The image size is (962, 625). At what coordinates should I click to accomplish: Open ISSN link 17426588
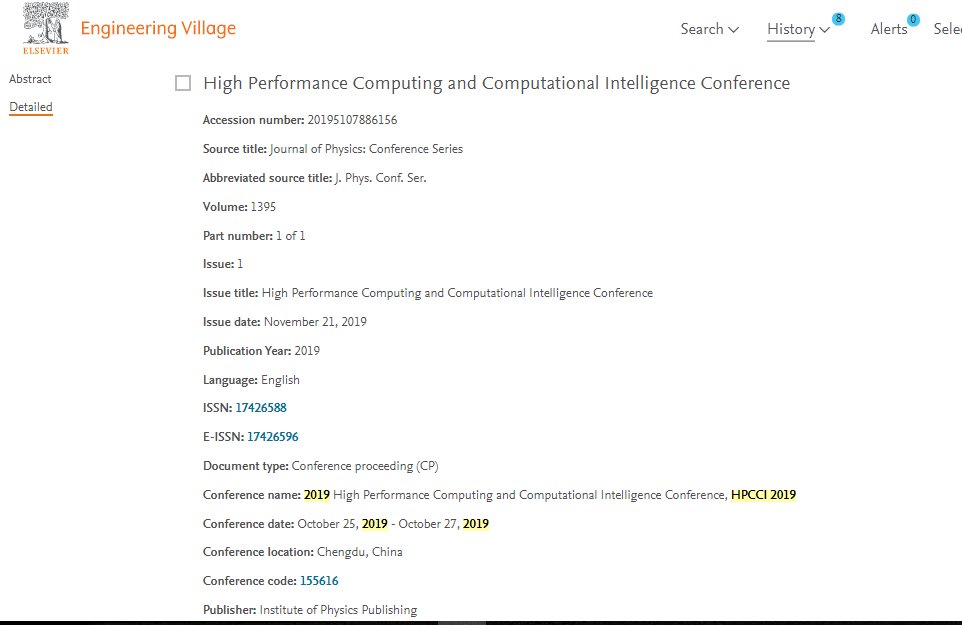pos(260,408)
